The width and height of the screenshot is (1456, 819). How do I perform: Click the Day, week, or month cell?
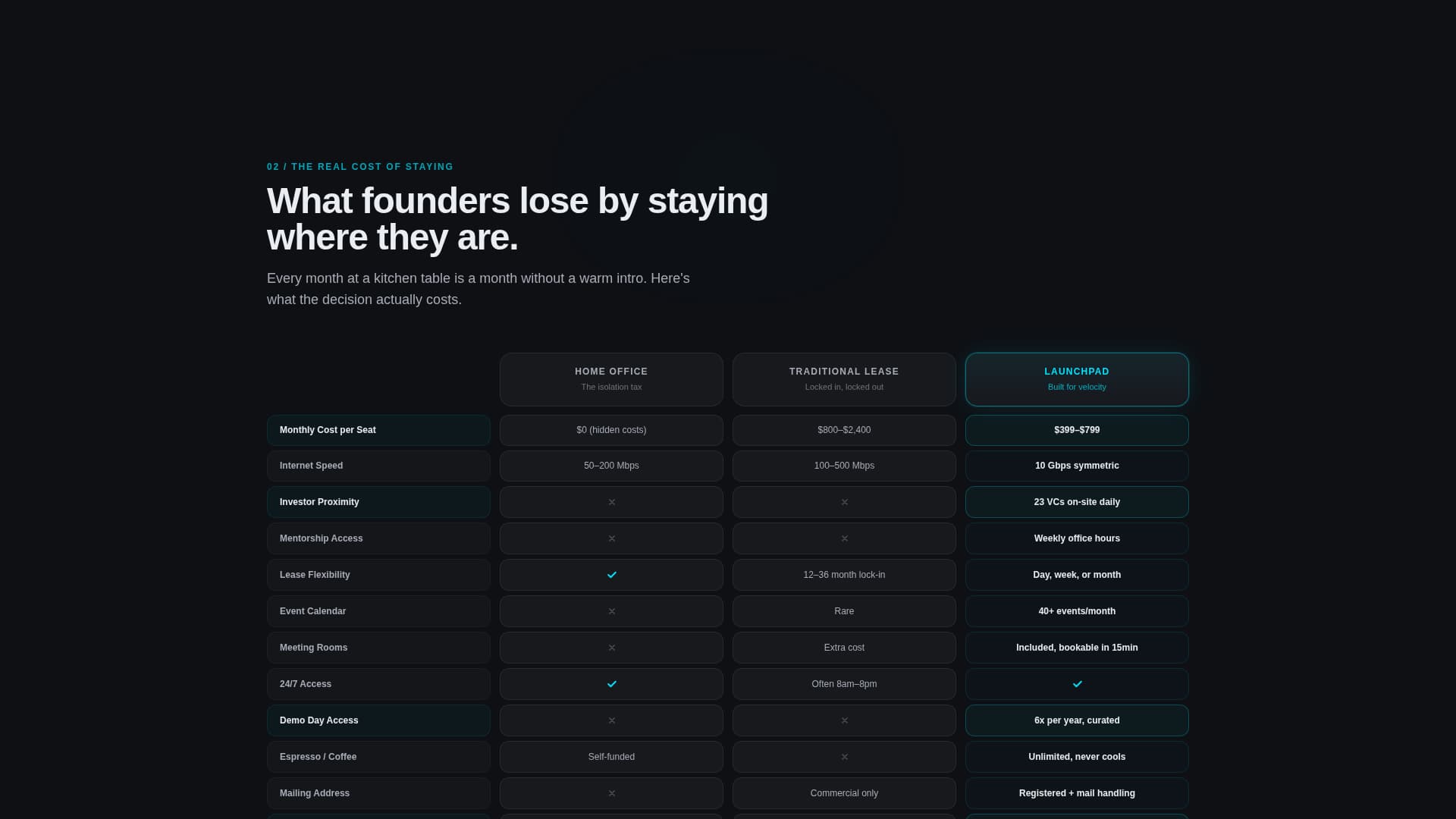(x=1077, y=575)
